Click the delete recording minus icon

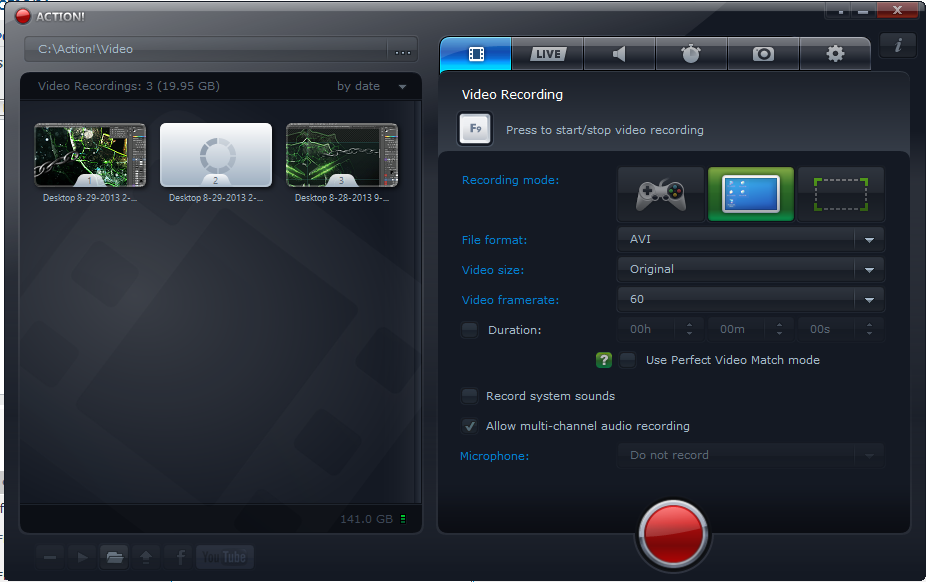(50, 557)
